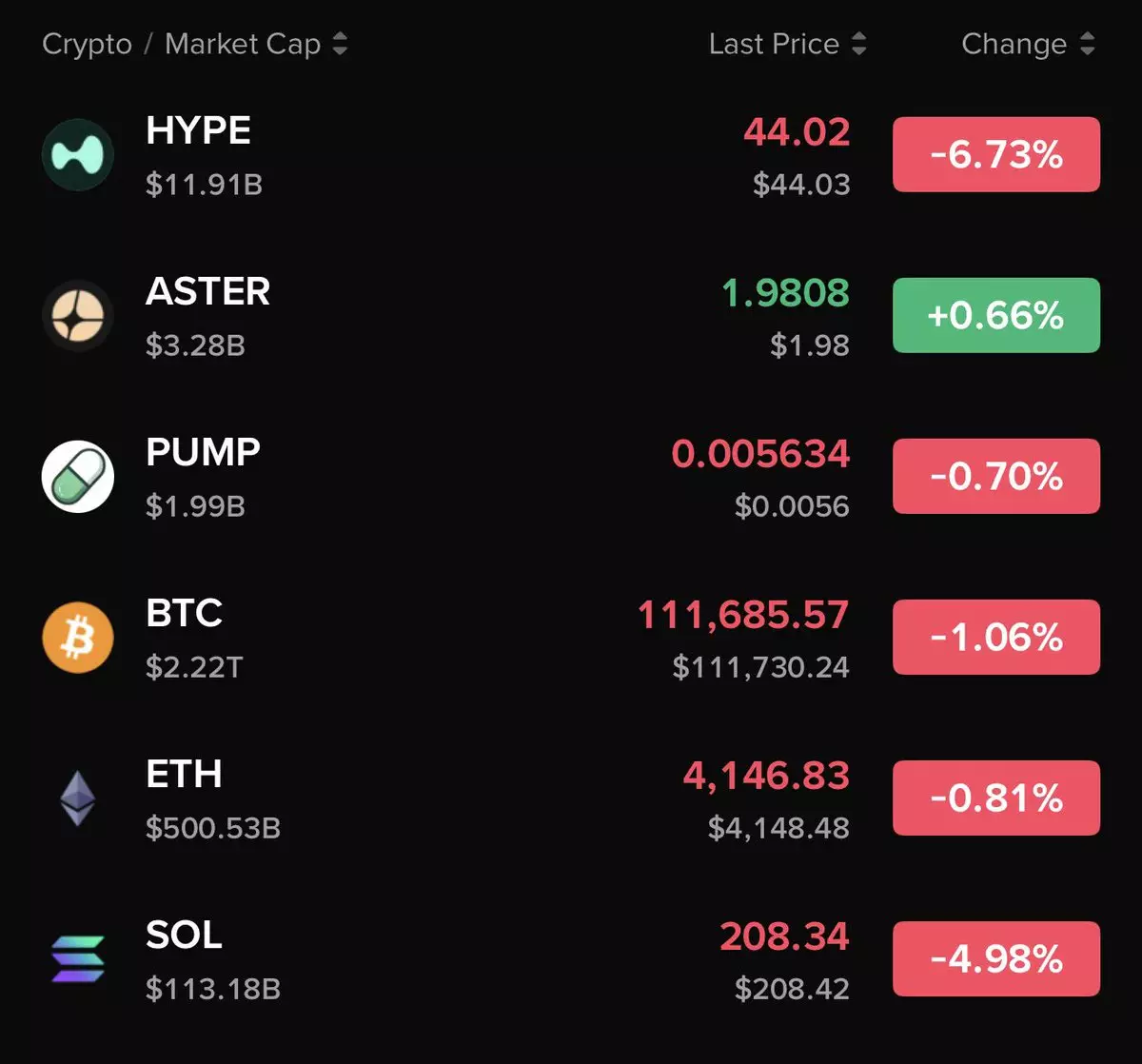Toggle HYPE -6.73% change badge
The height and width of the screenshot is (1064, 1142).
pyautogui.click(x=996, y=154)
